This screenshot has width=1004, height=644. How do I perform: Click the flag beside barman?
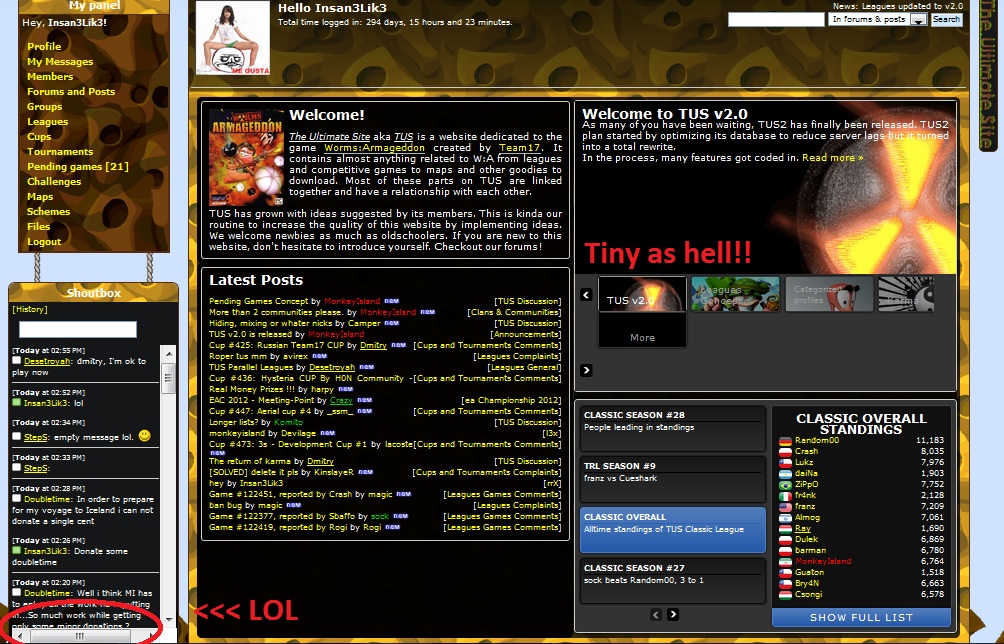(x=785, y=551)
